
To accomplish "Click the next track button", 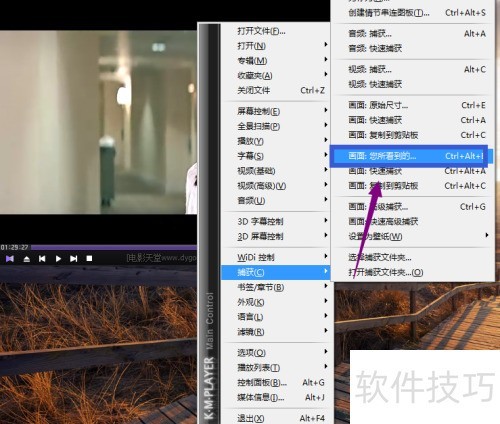I will (74, 259).
